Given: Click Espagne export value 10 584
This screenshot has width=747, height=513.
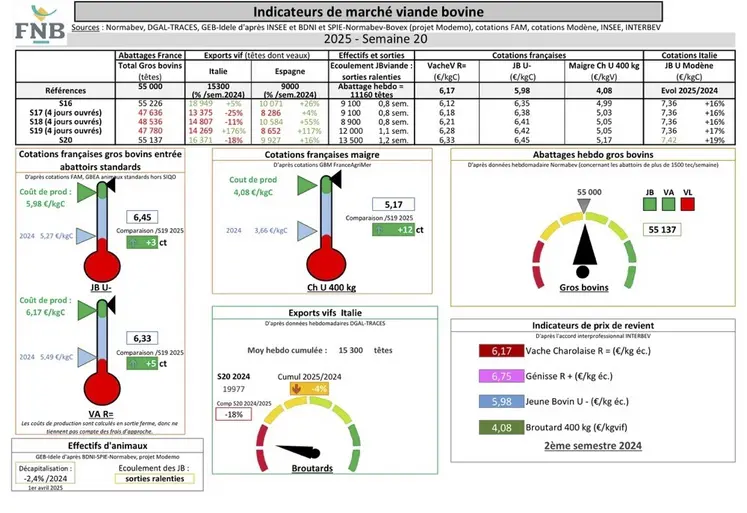Looking at the screenshot, I should pos(271,122).
